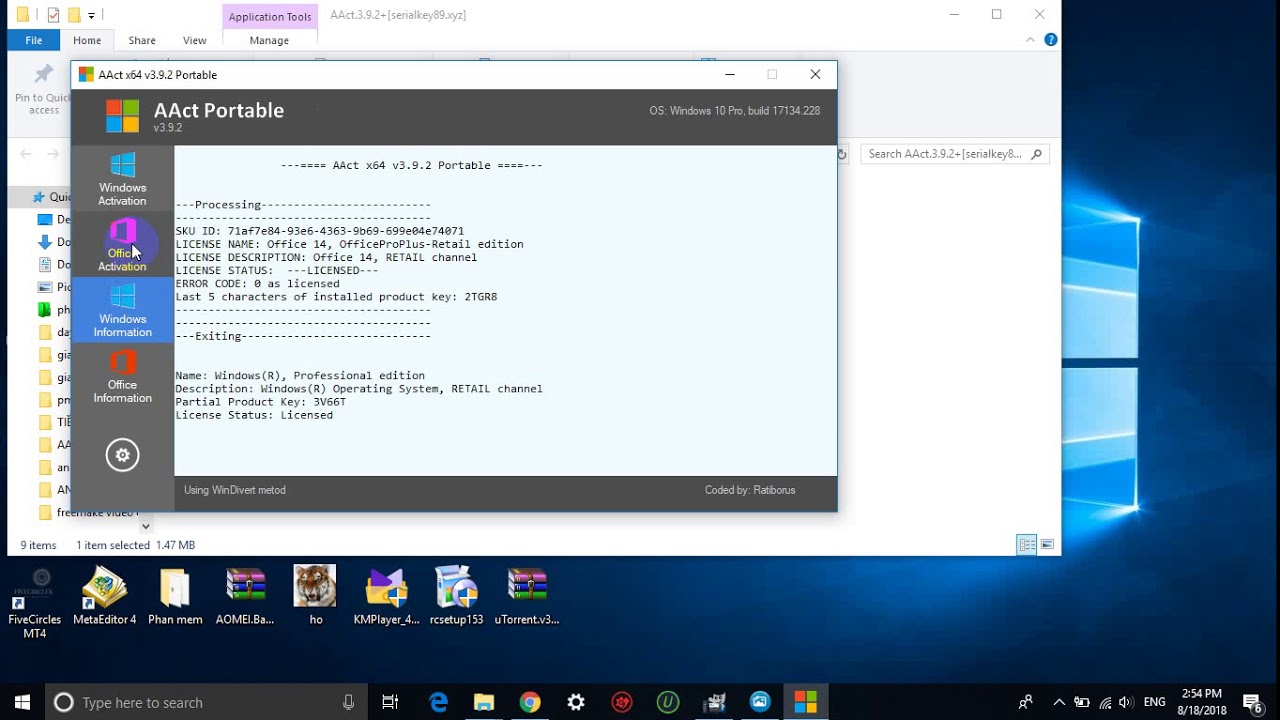Open the Windows Start menu
This screenshot has height=720, width=1280.
[x=22, y=702]
